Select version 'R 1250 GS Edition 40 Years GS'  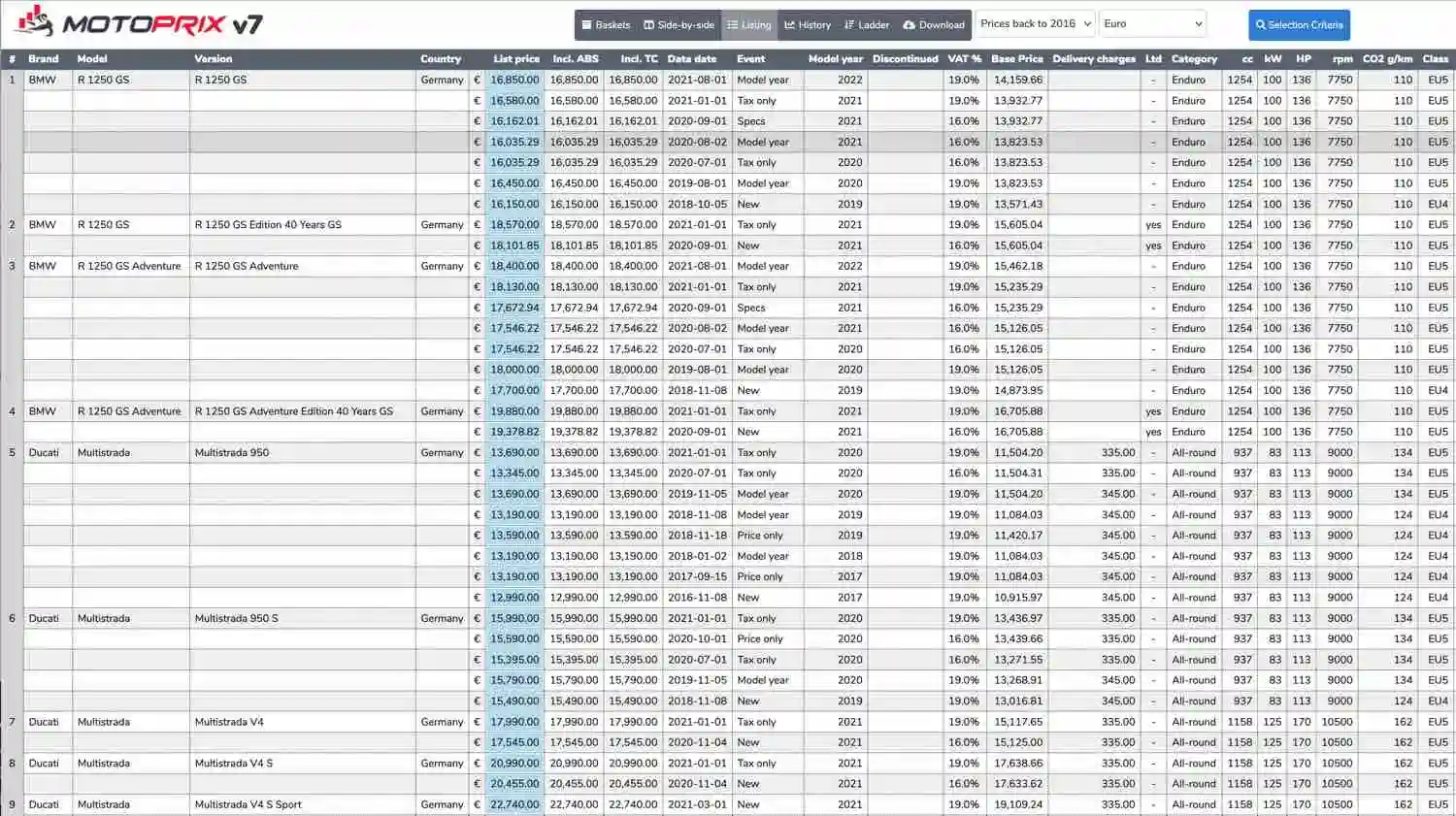268,225
